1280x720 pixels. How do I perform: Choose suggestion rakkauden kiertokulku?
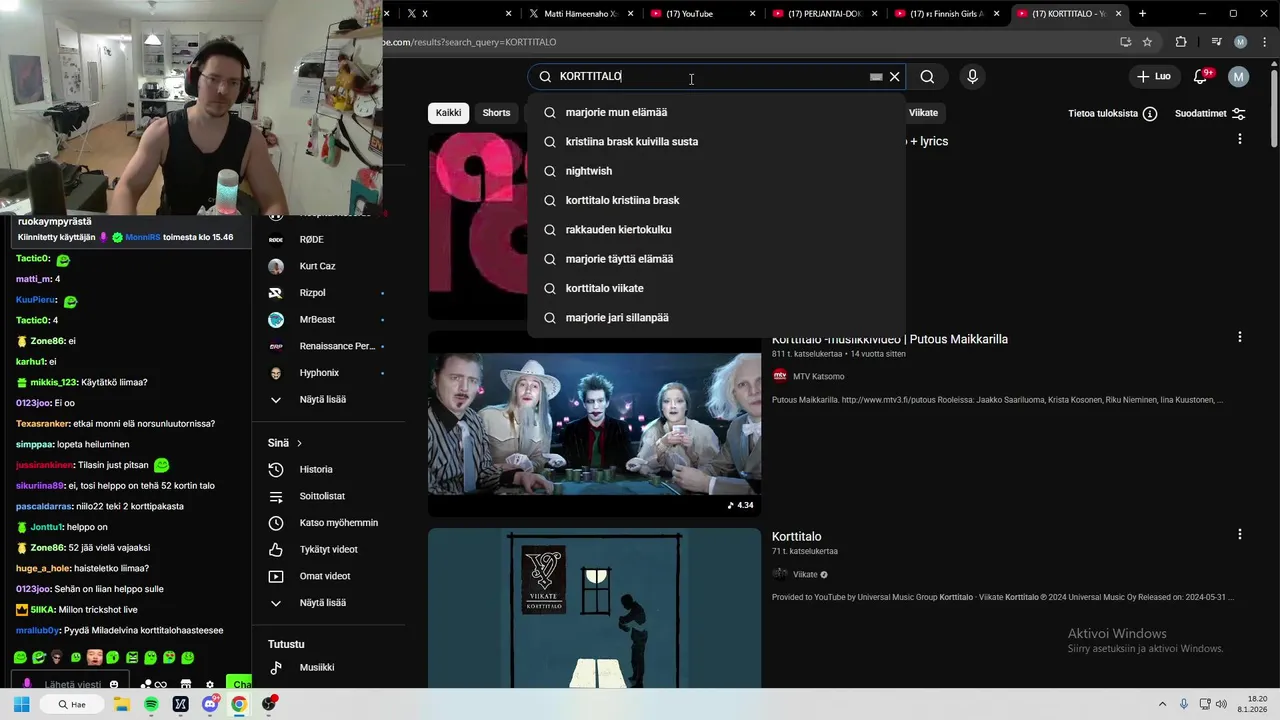click(x=716, y=229)
